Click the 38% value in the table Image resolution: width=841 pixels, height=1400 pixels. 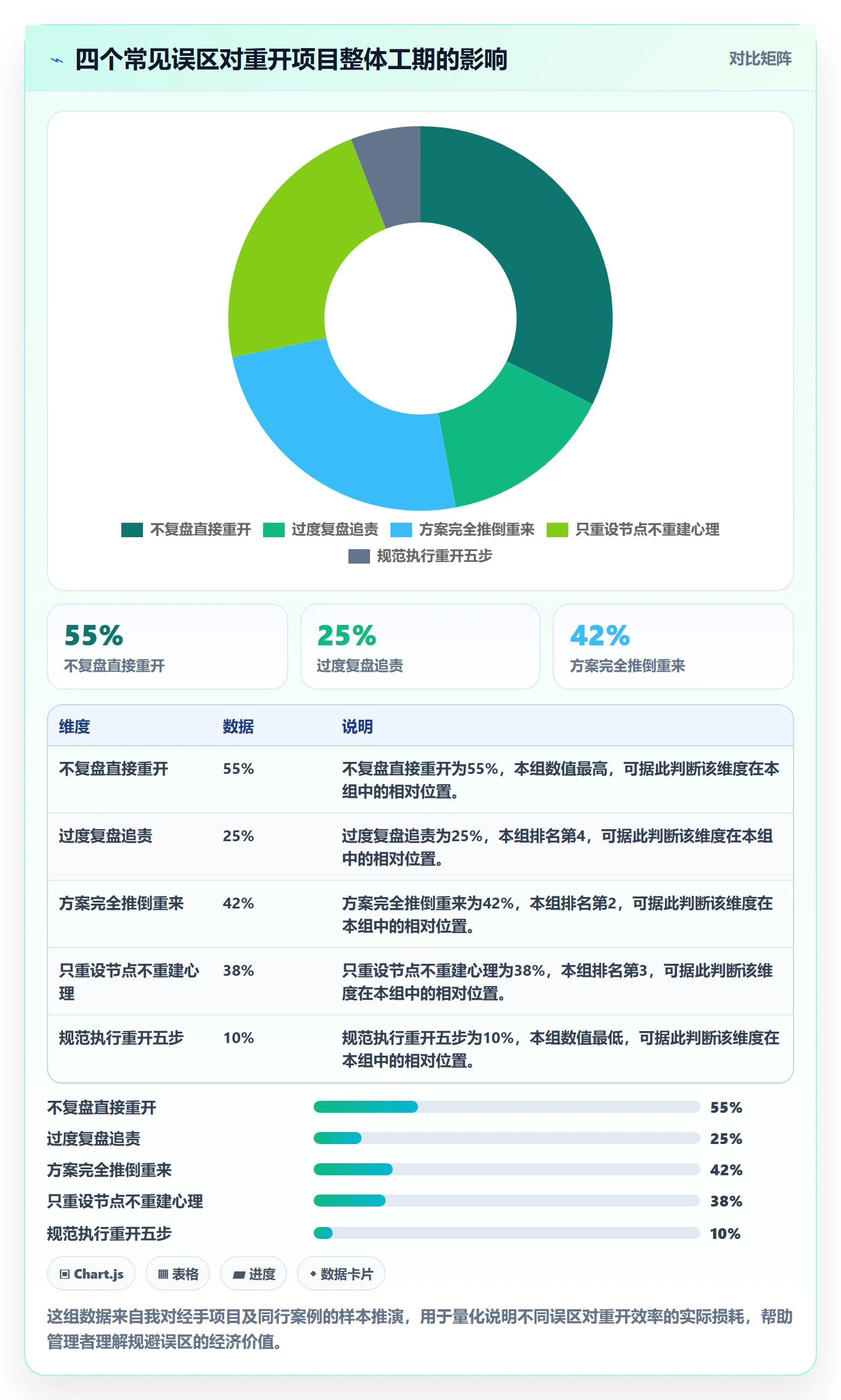click(238, 970)
